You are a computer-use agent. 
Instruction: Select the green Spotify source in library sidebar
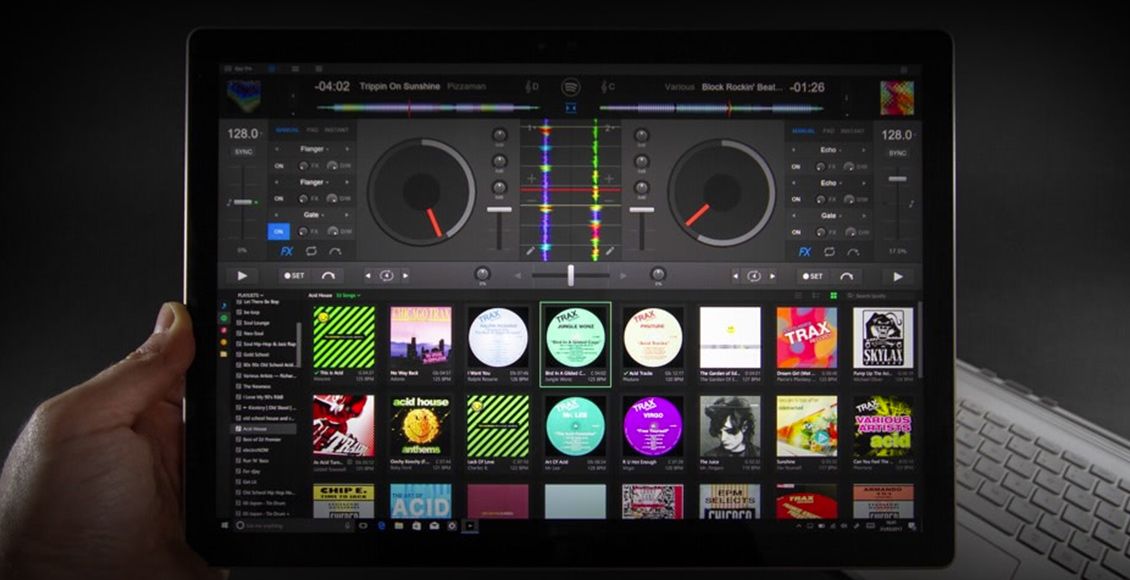click(223, 318)
